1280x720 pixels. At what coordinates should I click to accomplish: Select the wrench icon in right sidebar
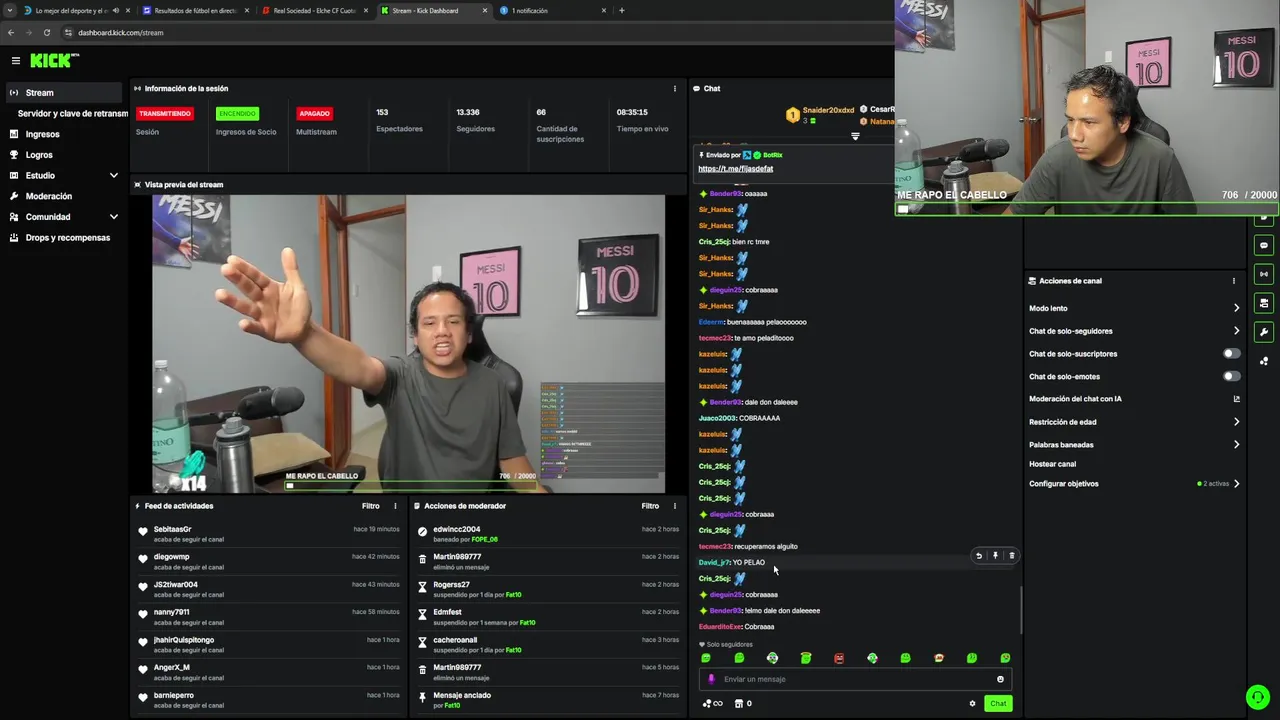1264,332
